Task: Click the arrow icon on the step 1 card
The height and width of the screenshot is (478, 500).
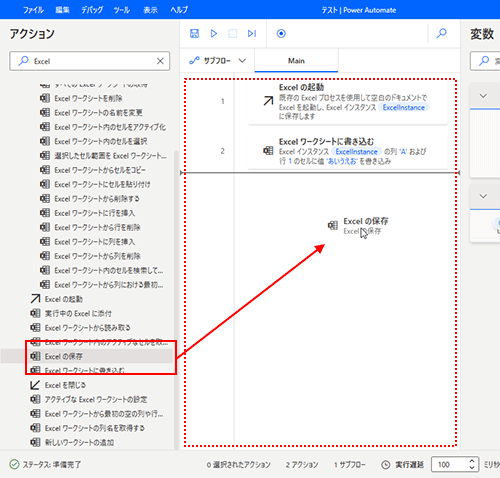Action: point(268,101)
